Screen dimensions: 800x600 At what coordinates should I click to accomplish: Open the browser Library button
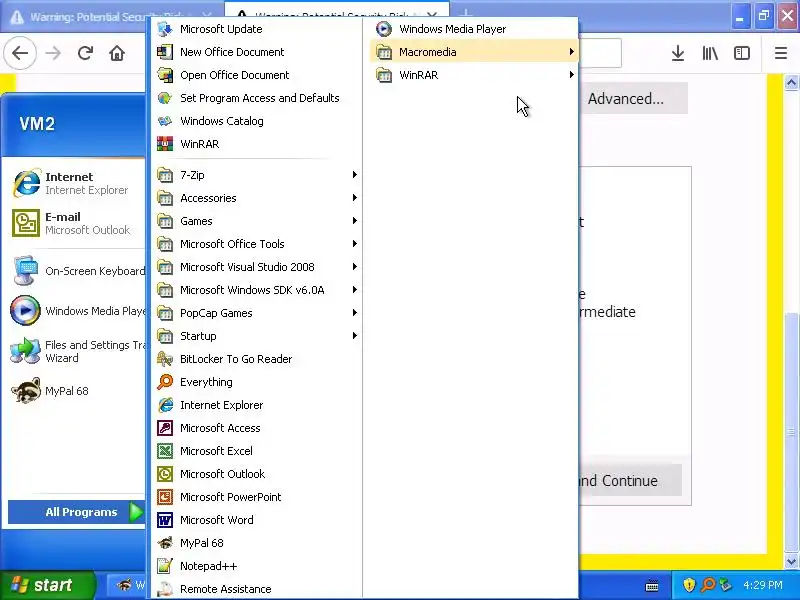point(710,53)
